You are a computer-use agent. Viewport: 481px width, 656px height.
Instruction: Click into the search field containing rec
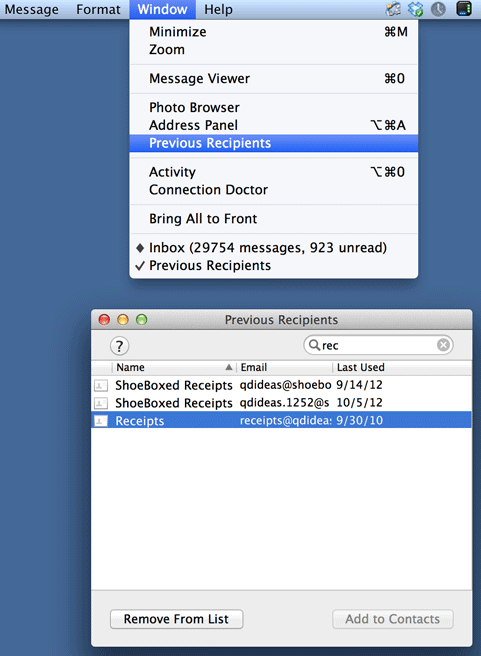click(x=378, y=345)
